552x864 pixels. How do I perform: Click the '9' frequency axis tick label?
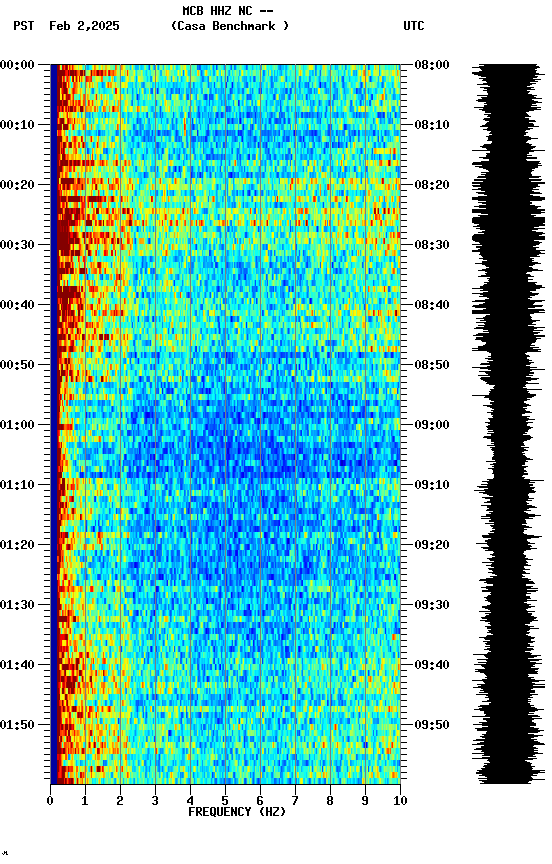coord(365,802)
